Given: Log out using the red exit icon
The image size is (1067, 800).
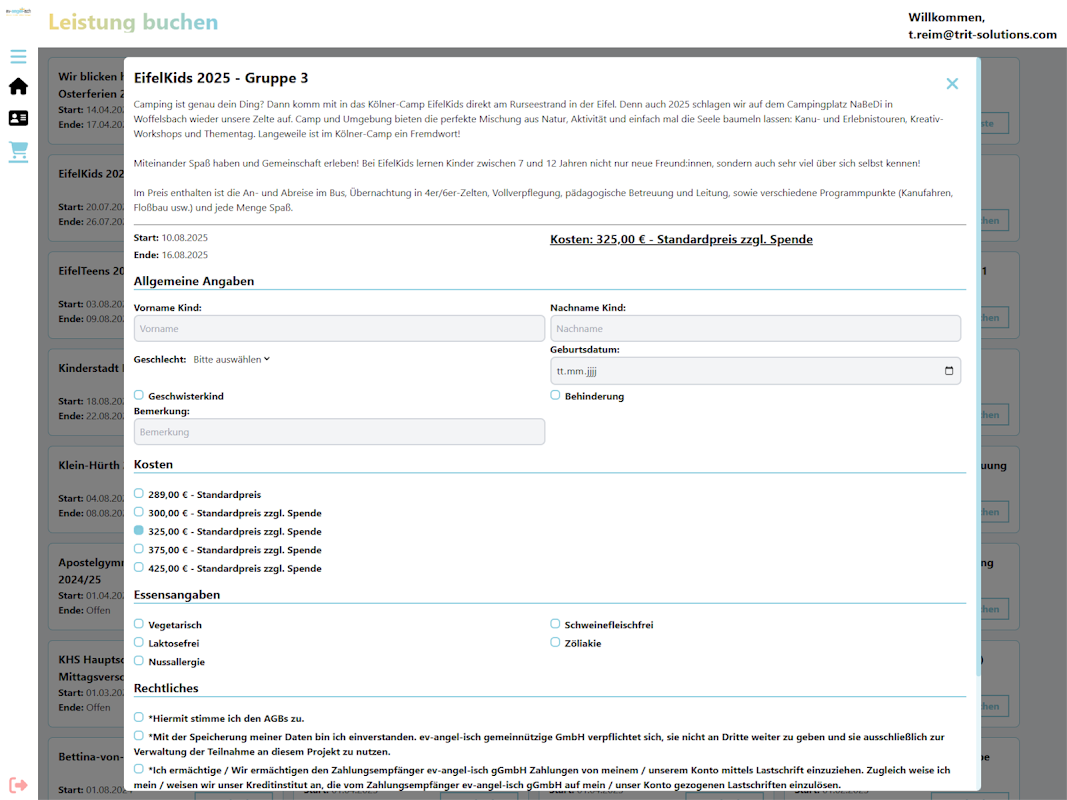Looking at the screenshot, I should click(18, 785).
